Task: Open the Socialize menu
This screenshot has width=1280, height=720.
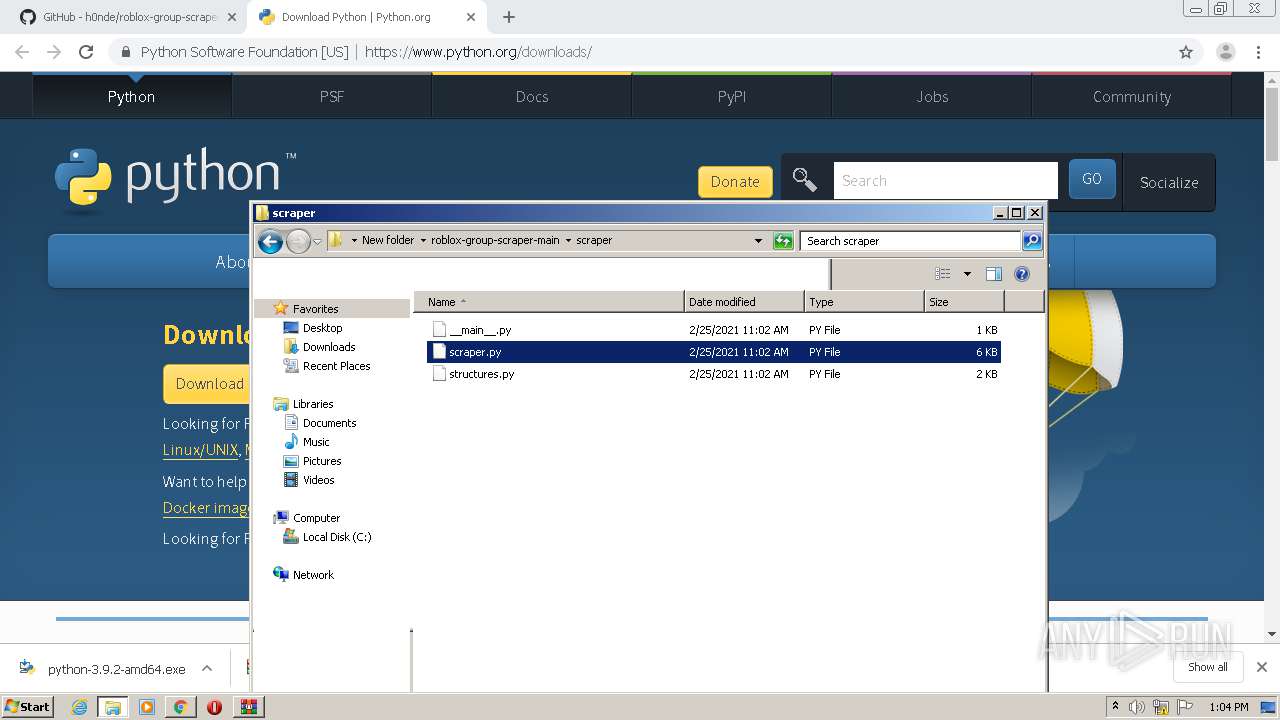Action: click(1169, 182)
